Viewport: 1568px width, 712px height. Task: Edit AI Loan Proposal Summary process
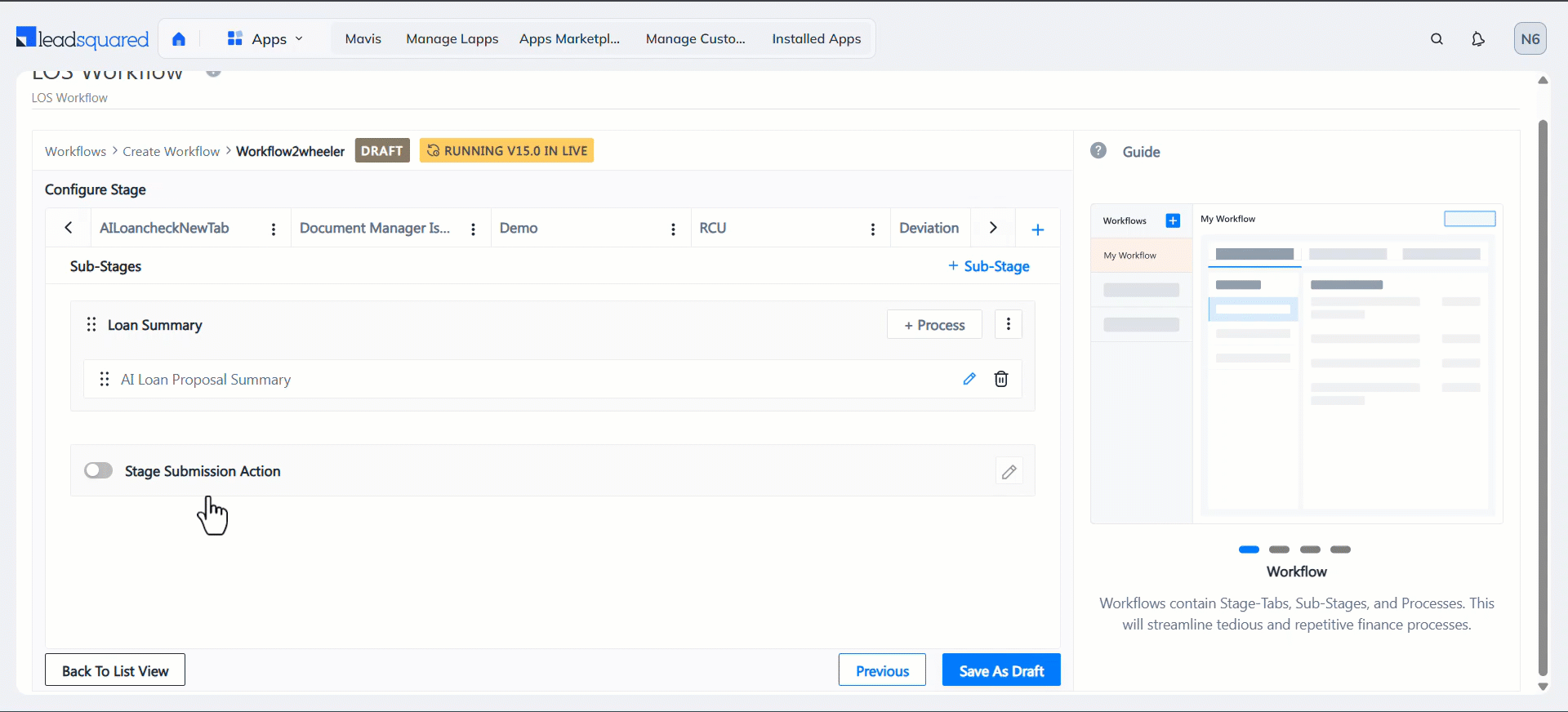click(x=969, y=379)
